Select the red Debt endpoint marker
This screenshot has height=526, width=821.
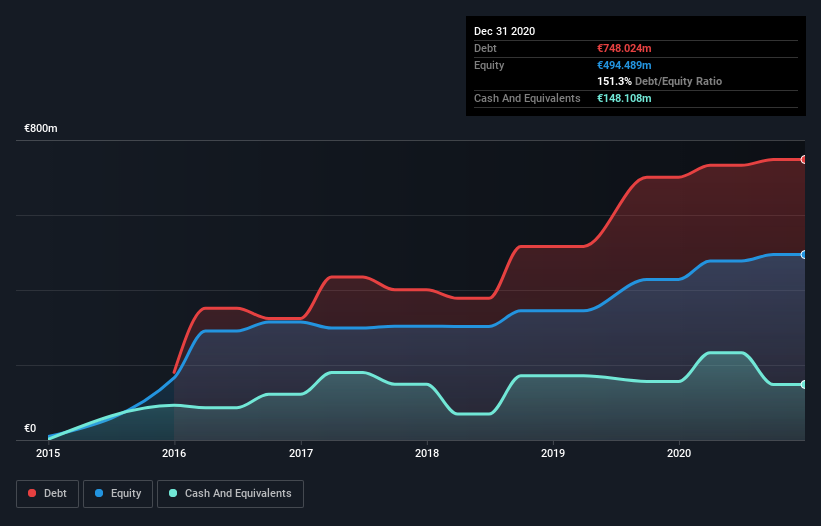tap(804, 160)
